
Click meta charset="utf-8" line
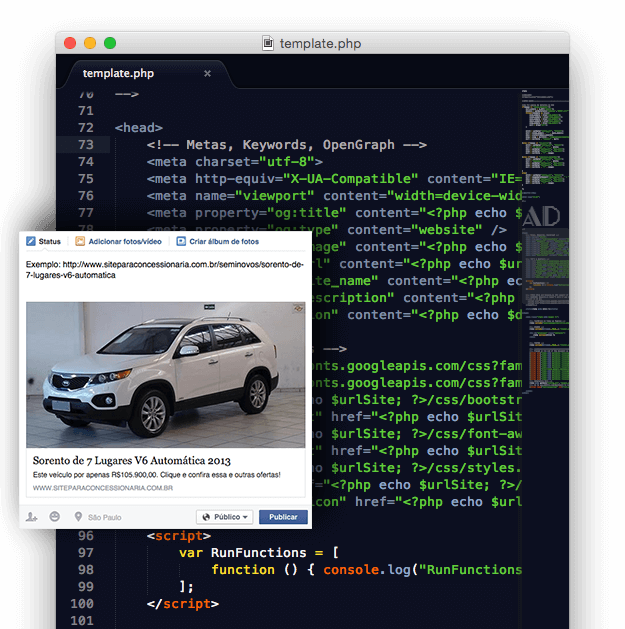pos(235,162)
